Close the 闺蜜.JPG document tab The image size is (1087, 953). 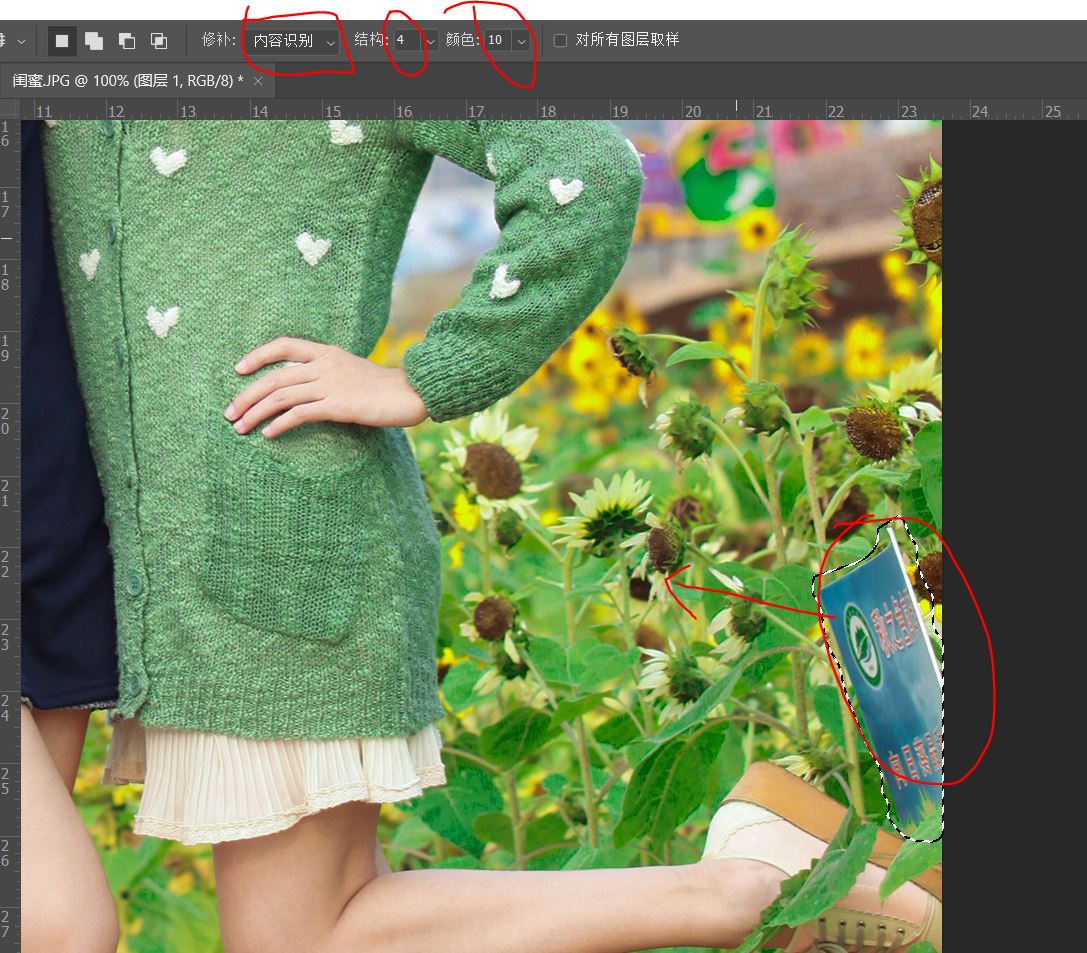pos(258,81)
